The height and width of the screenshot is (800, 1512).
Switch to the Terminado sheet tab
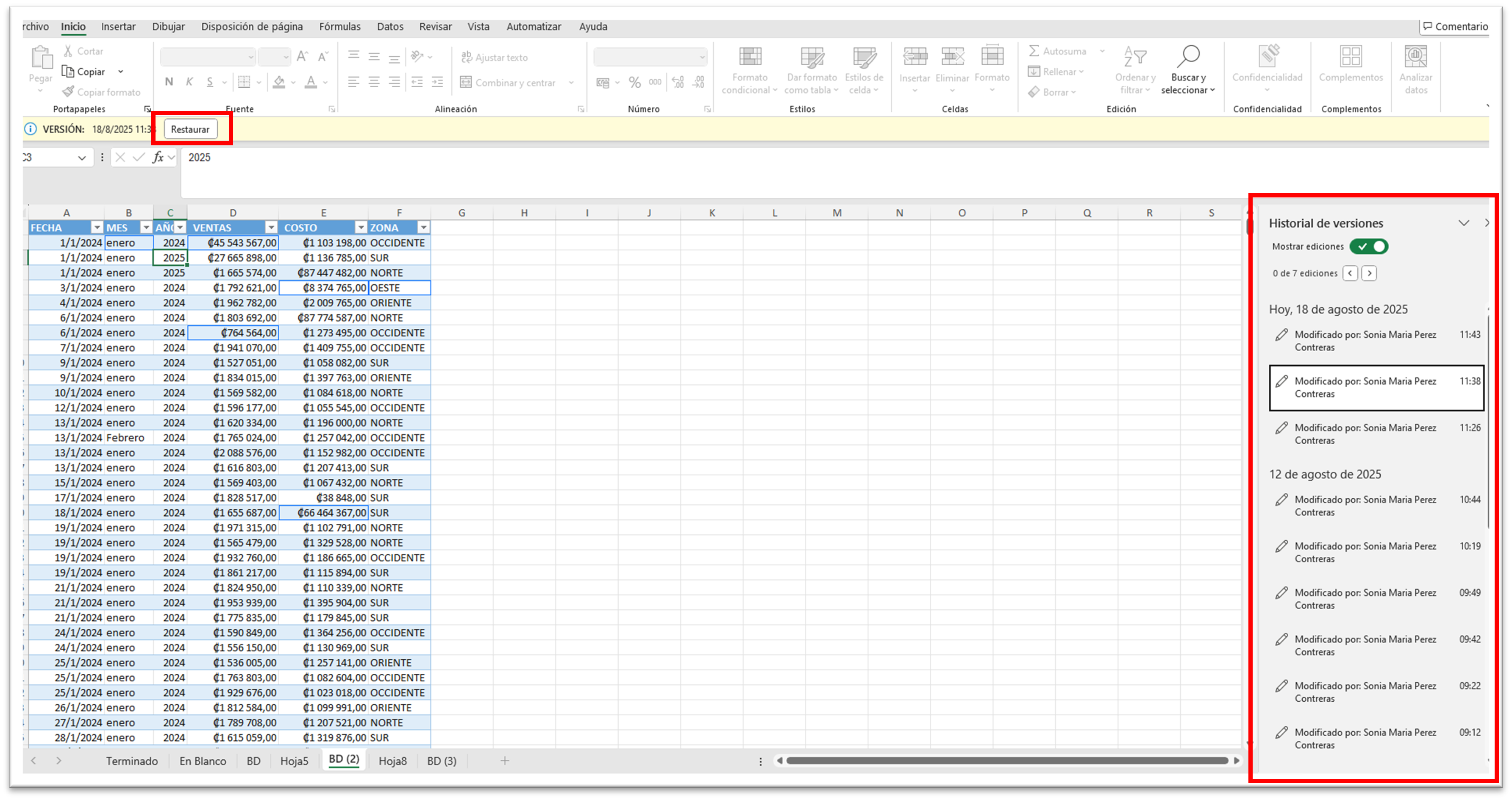pyautogui.click(x=131, y=761)
